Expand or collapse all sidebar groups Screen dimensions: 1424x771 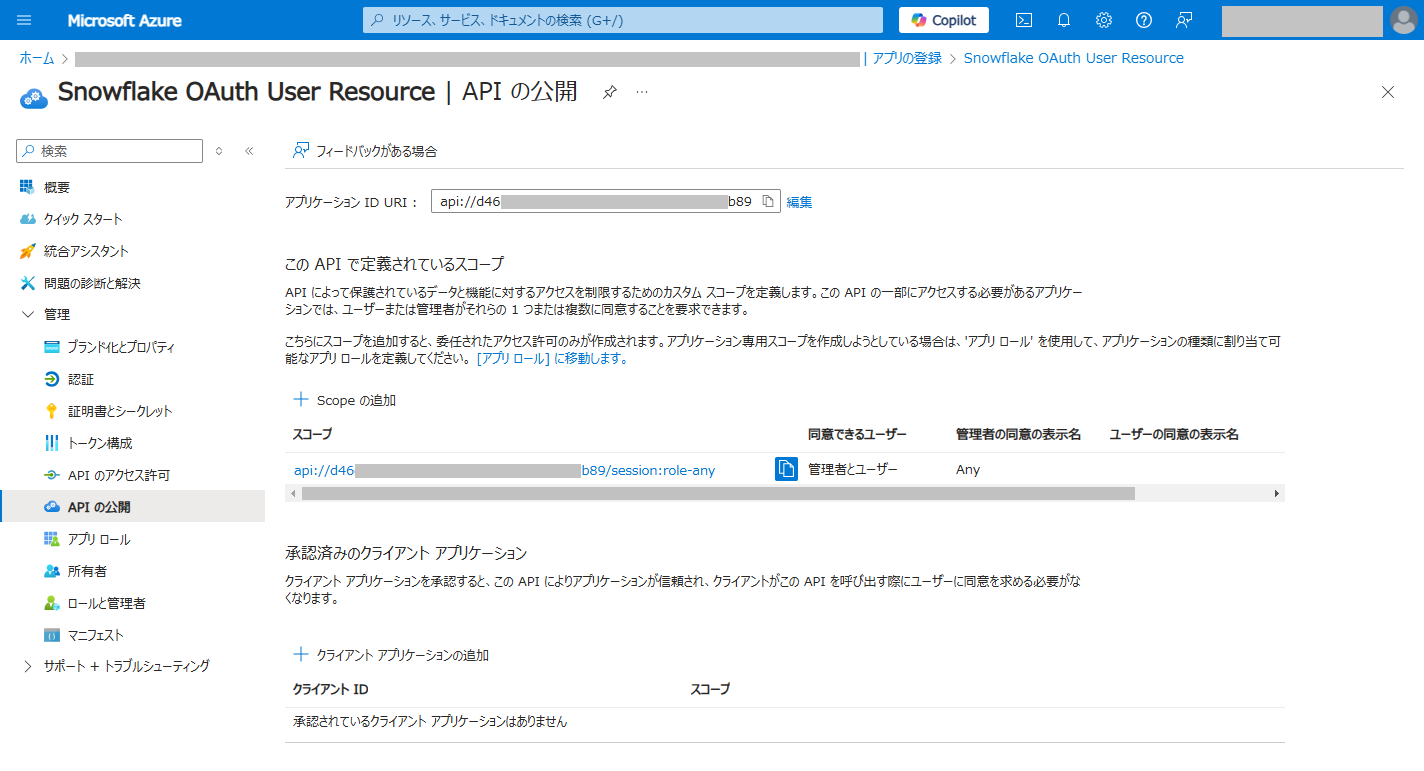click(219, 151)
